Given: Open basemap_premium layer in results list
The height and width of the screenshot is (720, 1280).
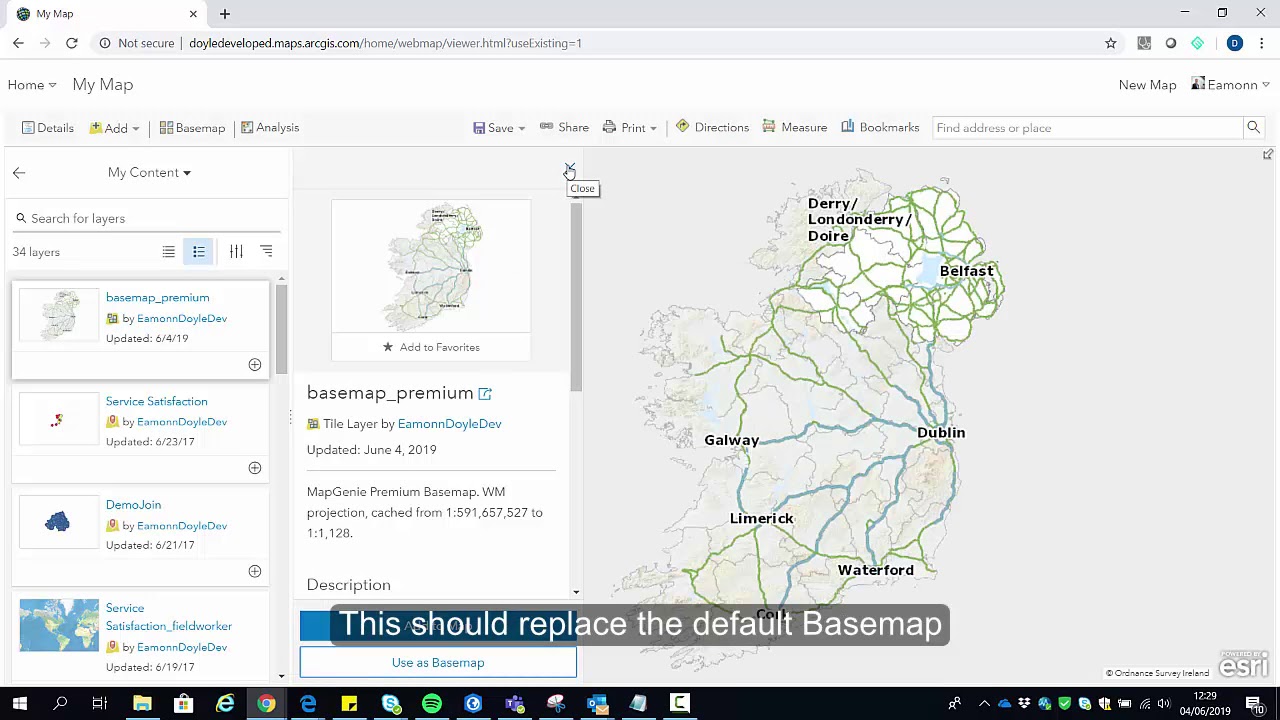Looking at the screenshot, I should pyautogui.click(x=157, y=297).
